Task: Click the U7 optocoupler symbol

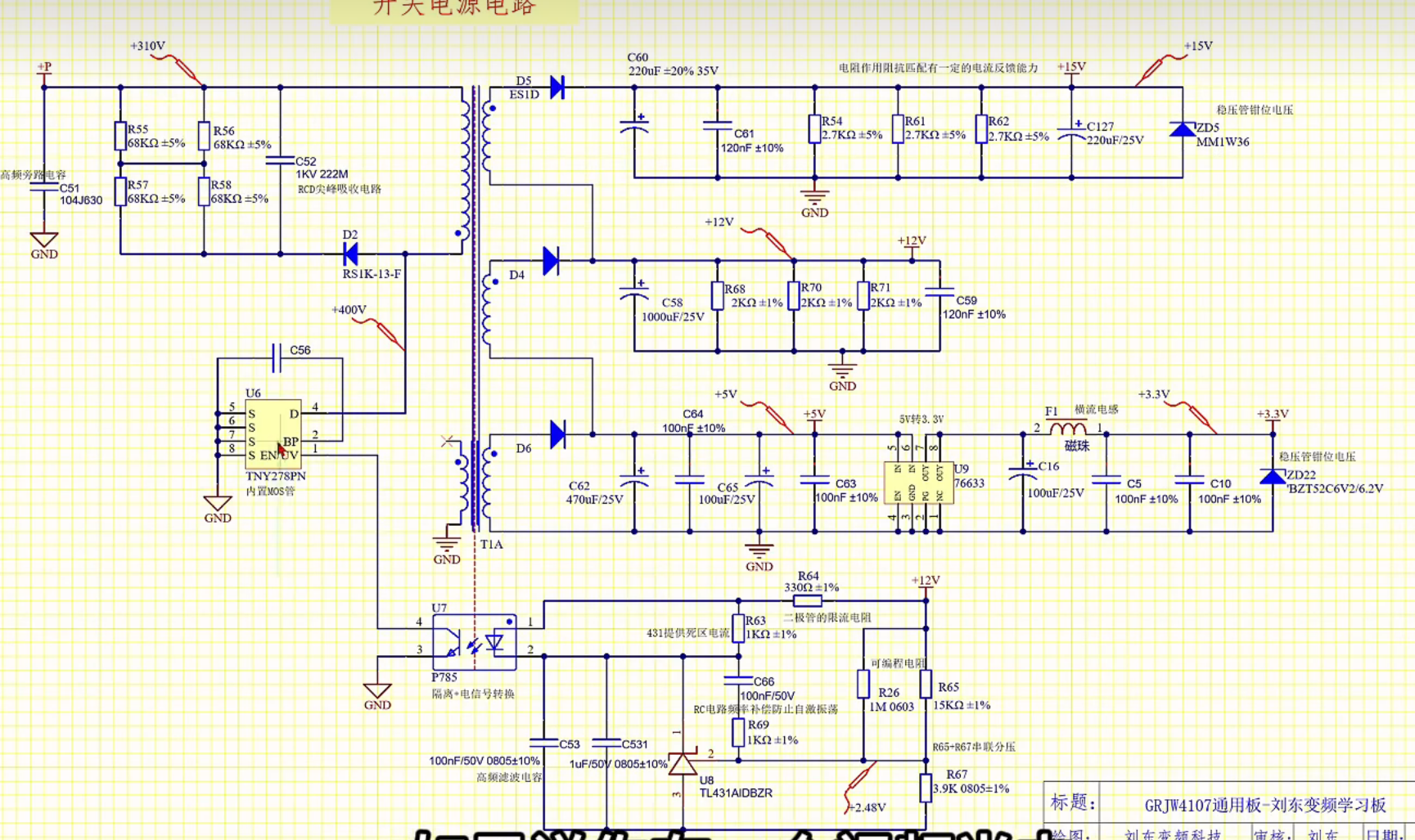Action: pyautogui.click(x=474, y=642)
